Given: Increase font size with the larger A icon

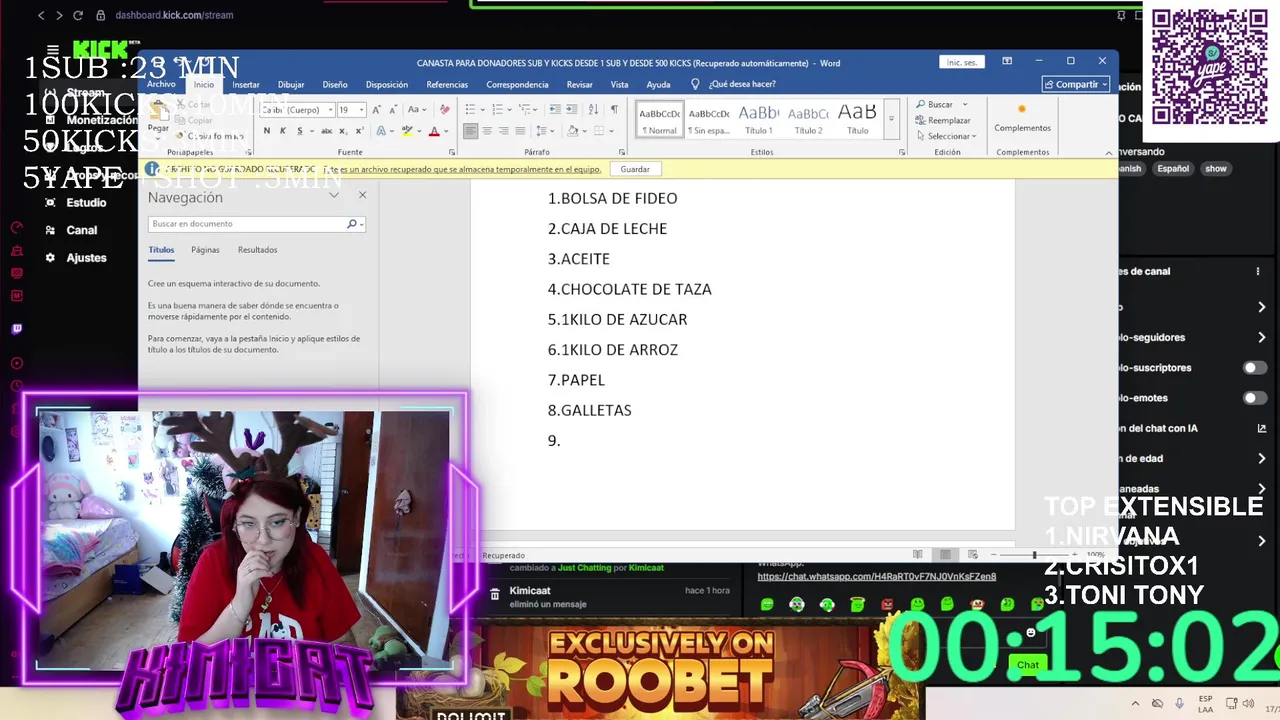Looking at the screenshot, I should click(x=377, y=110).
